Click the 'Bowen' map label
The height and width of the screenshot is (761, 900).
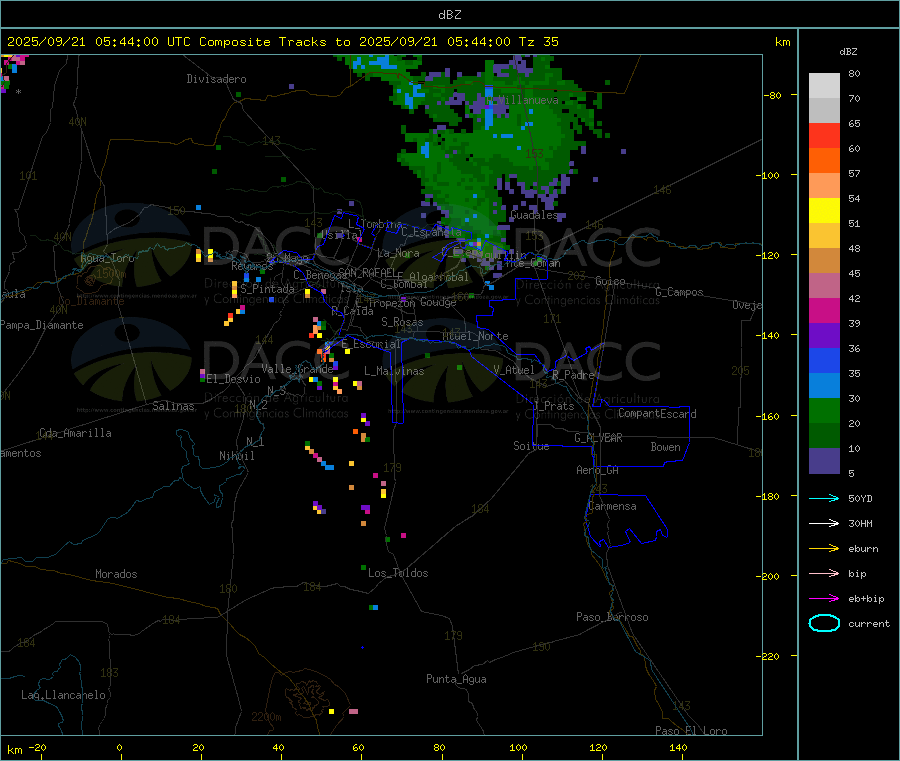[666, 447]
